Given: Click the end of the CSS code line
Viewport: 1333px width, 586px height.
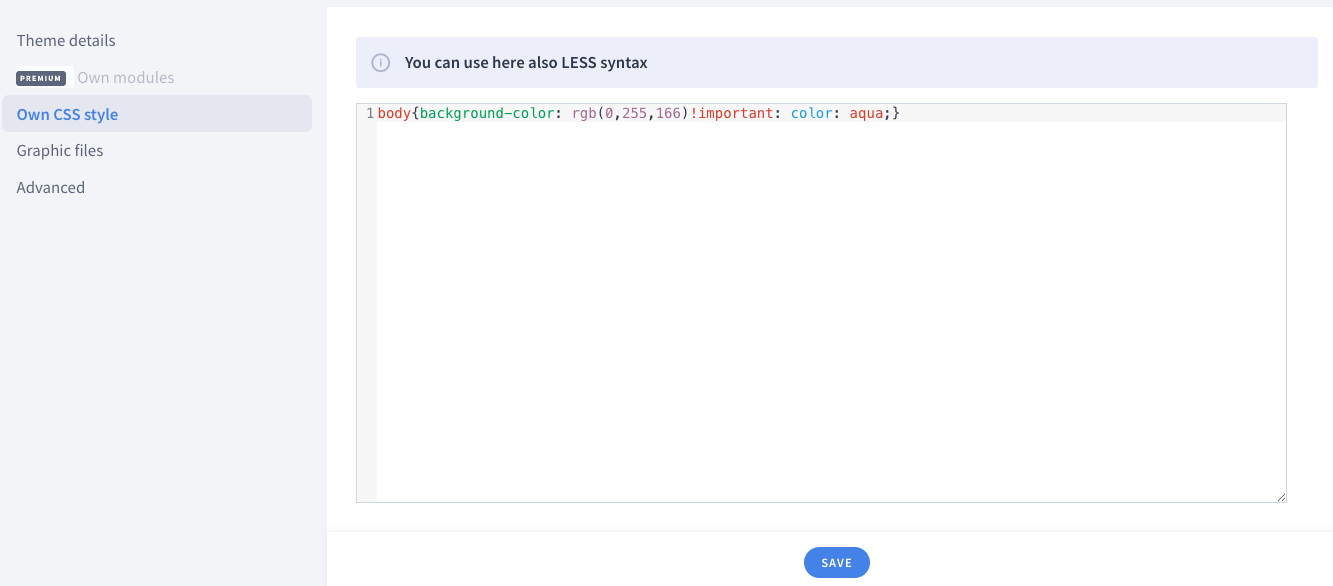Looking at the screenshot, I should 898,113.
